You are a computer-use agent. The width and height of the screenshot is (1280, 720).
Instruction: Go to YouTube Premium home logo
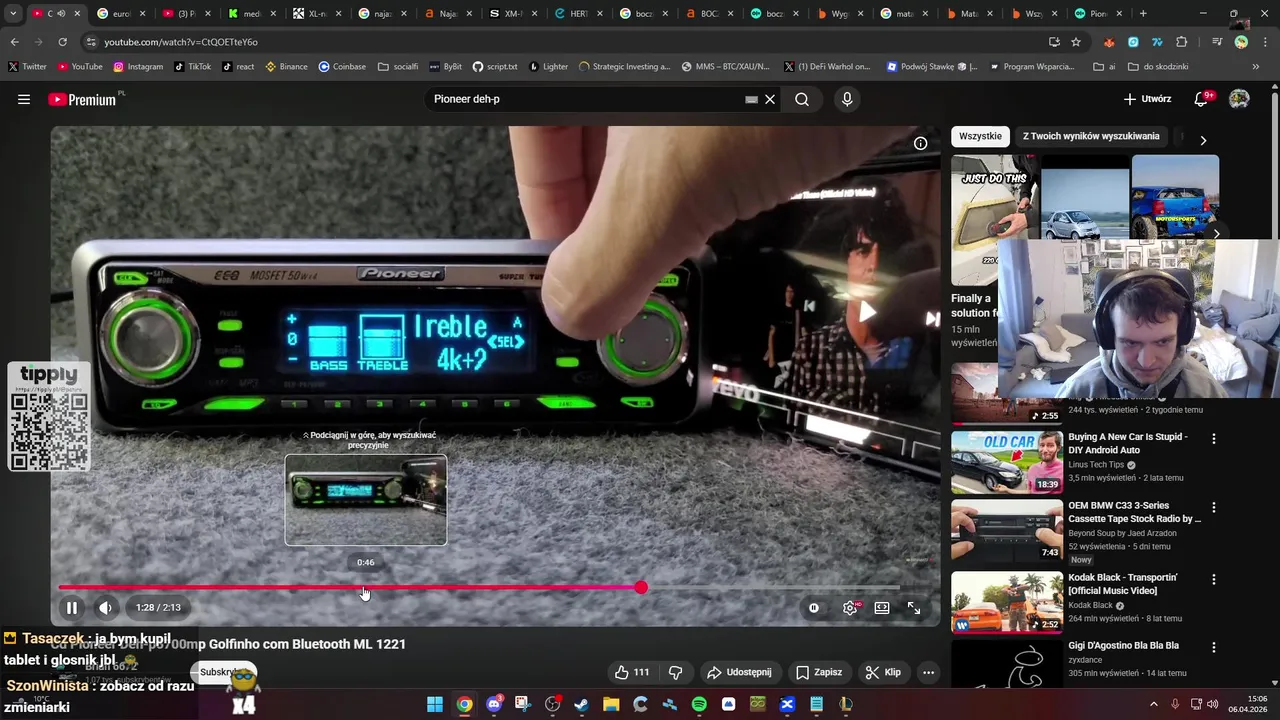pyautogui.click(x=82, y=99)
